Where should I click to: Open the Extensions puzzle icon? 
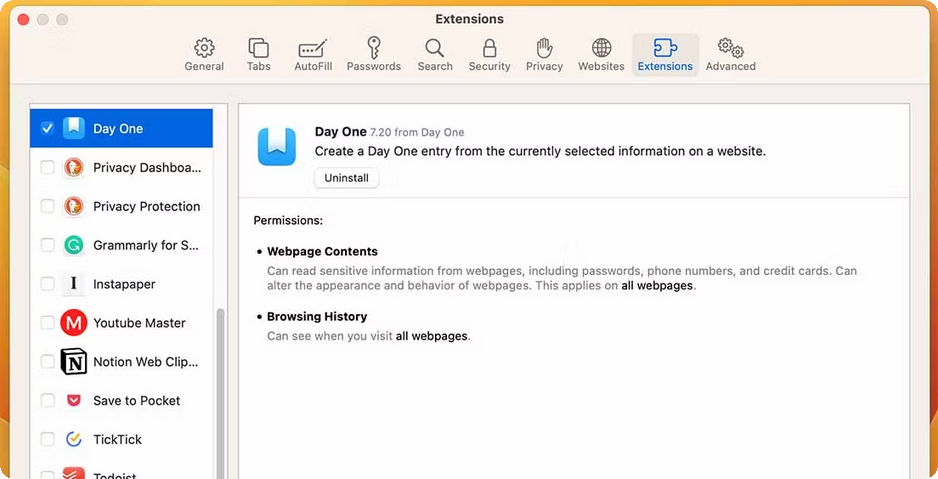point(665,47)
